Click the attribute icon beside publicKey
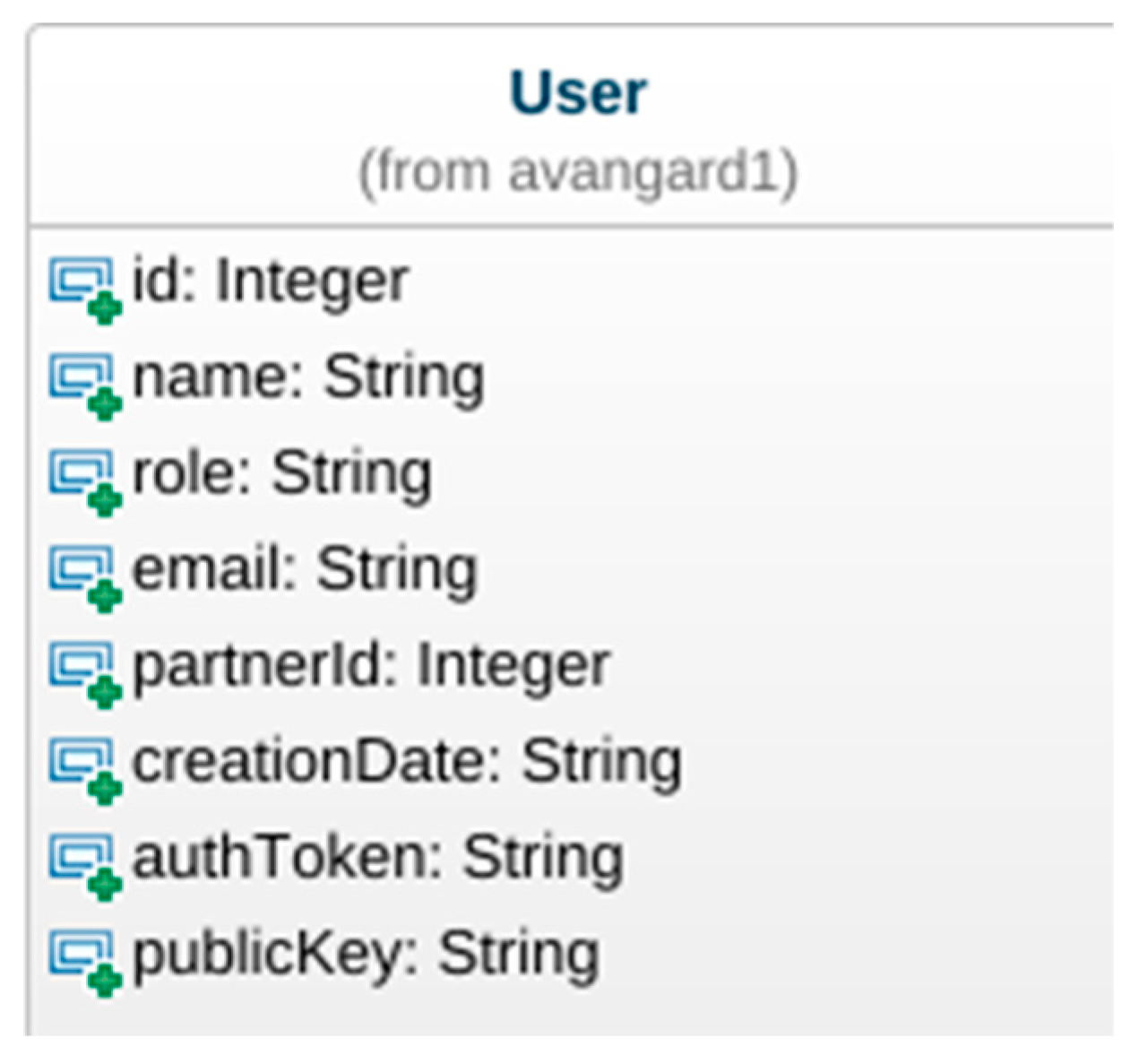Screen dimensions: 1139x1064 84,962
